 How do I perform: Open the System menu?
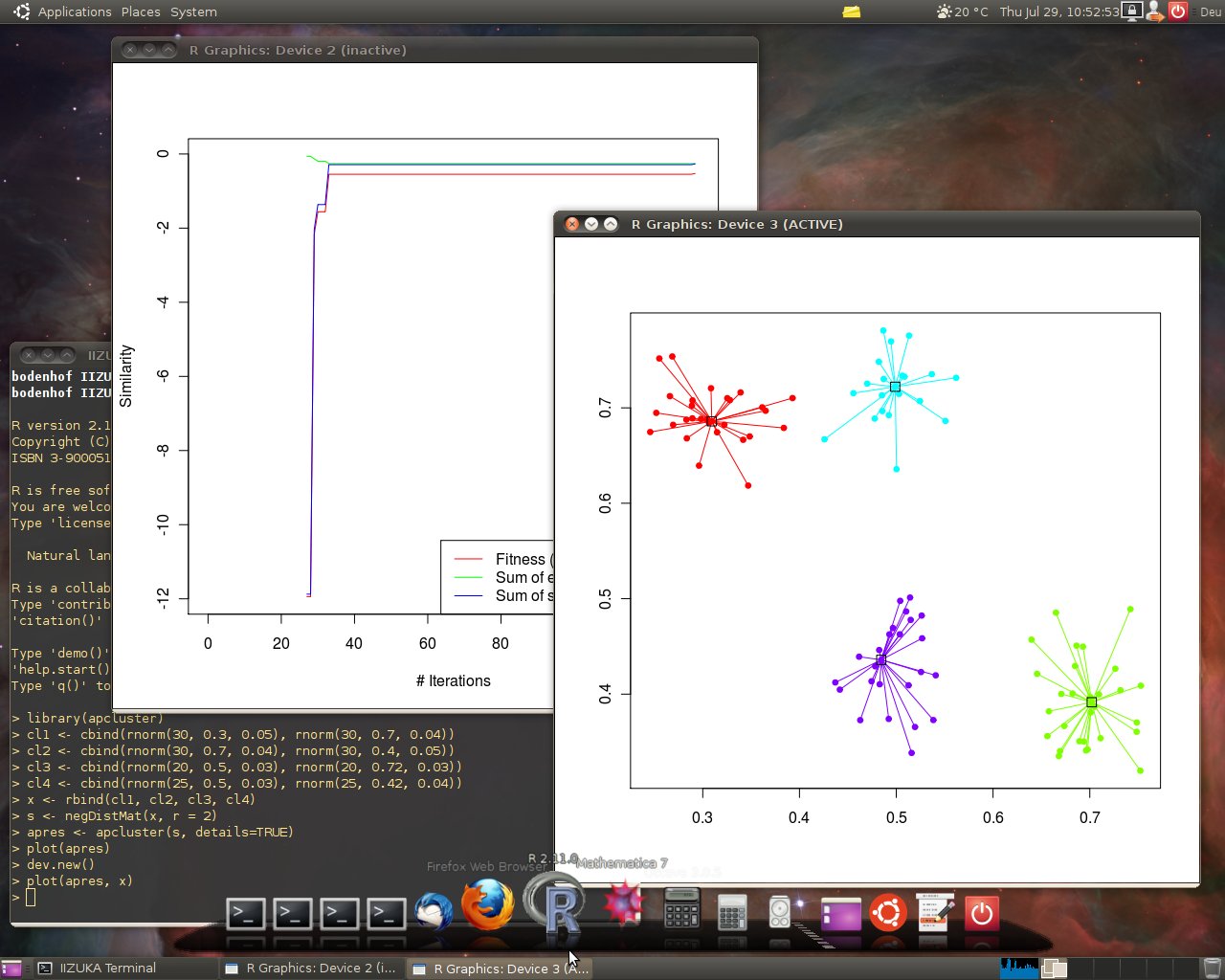point(193,11)
